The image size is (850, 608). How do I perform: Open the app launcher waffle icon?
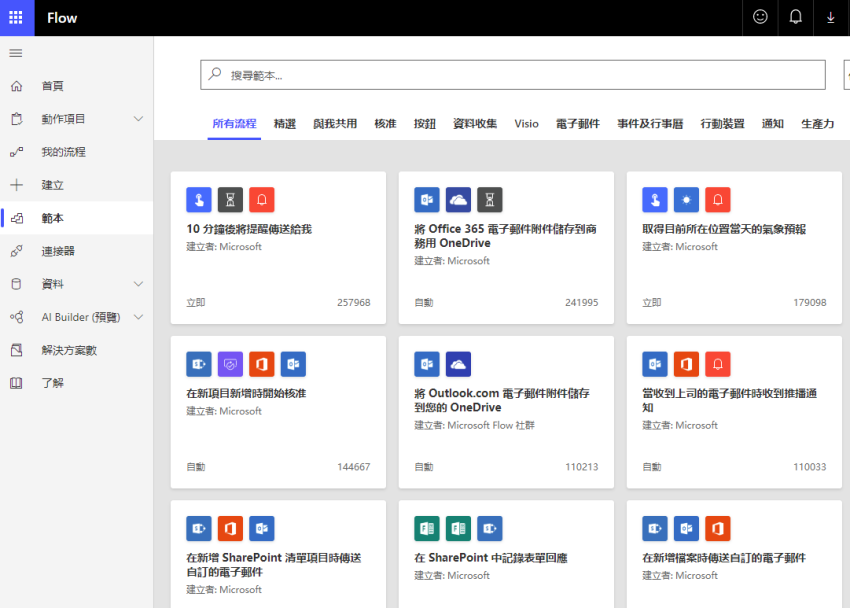(x=16, y=18)
